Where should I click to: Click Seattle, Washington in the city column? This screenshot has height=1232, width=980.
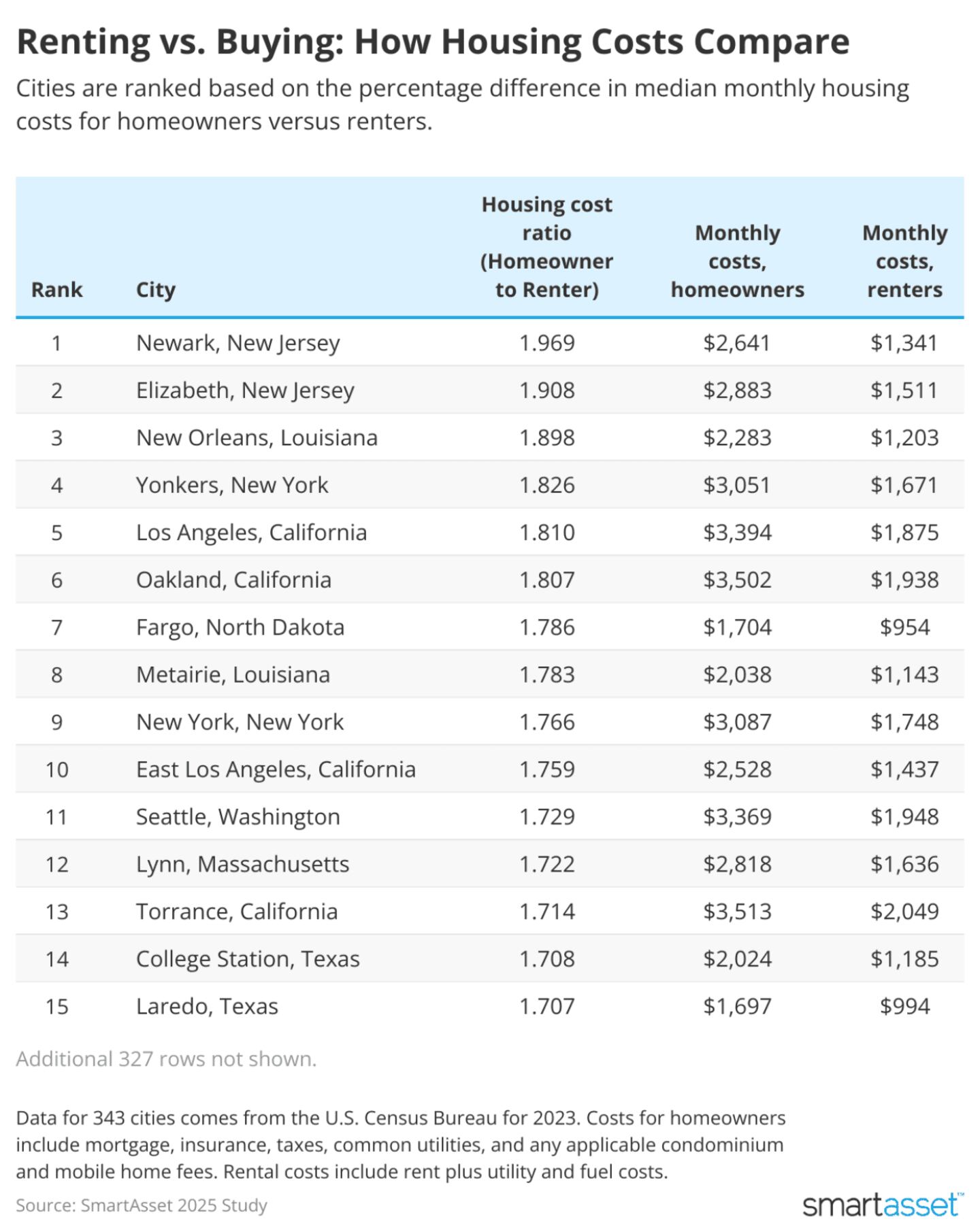click(238, 816)
